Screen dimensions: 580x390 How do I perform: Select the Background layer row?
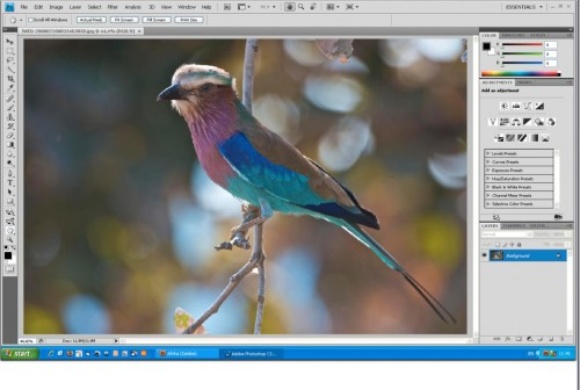tap(528, 255)
